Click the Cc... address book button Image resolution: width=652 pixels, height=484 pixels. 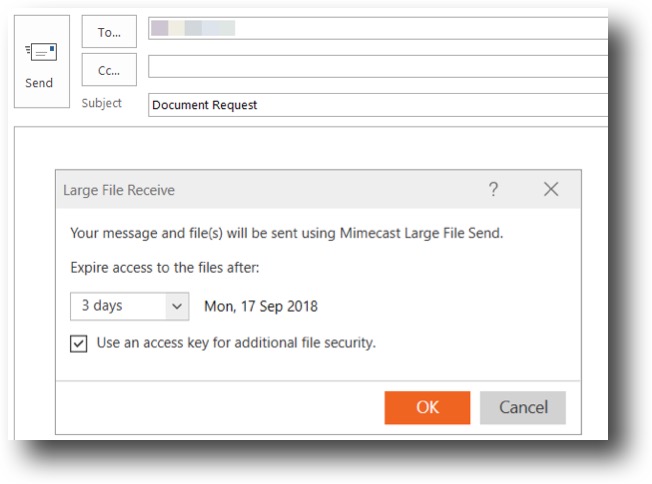(108, 70)
